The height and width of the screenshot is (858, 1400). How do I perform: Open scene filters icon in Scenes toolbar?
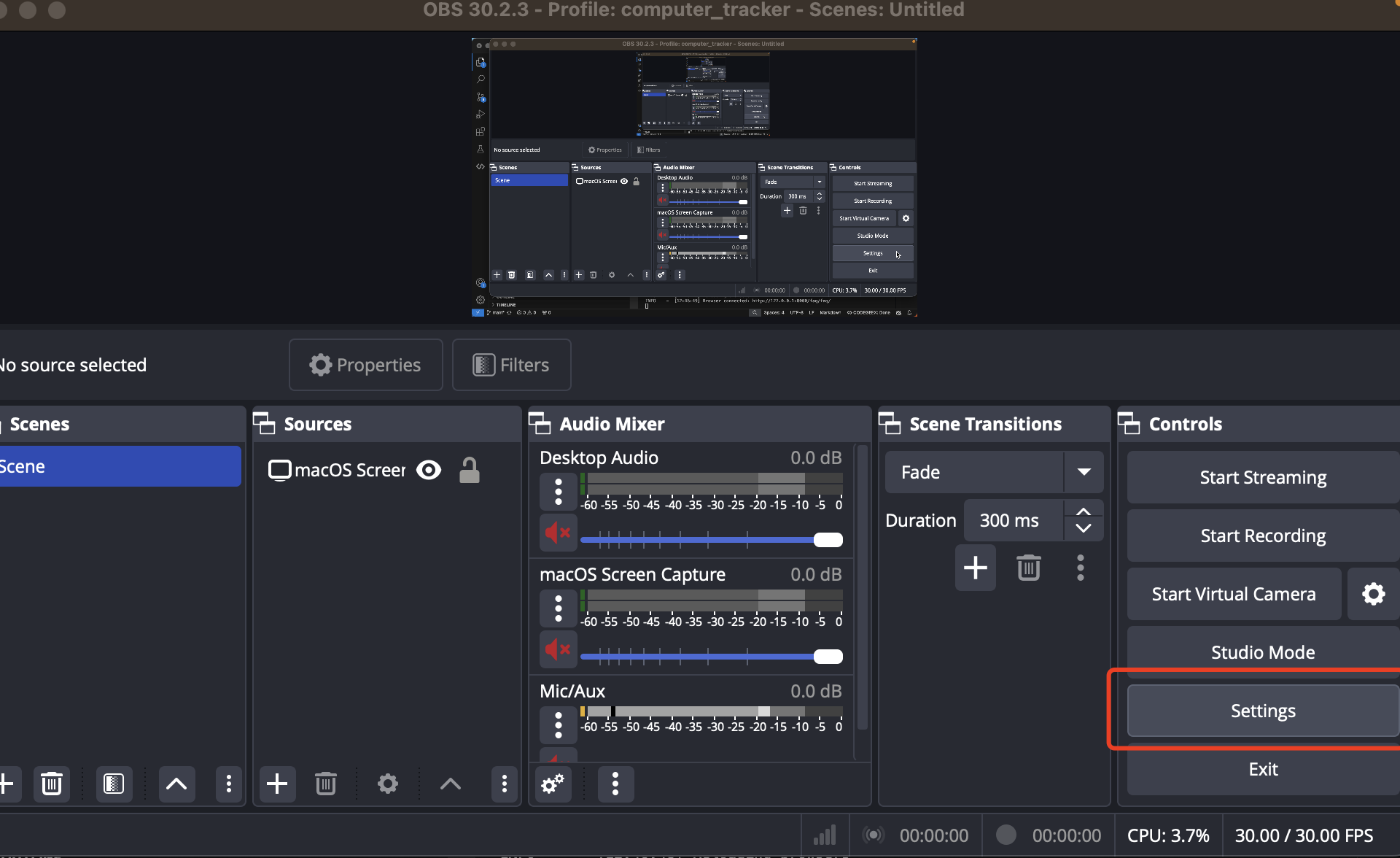[x=114, y=784]
